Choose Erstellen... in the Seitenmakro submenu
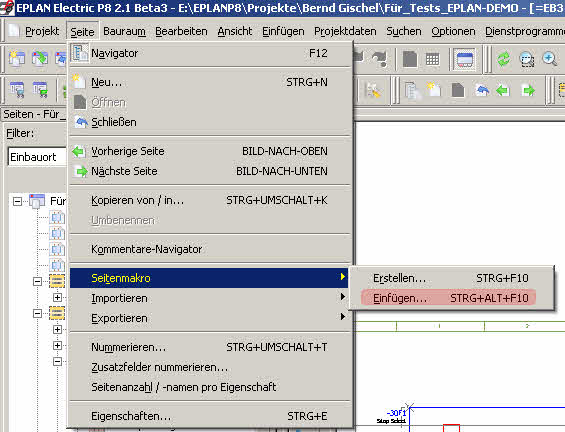565x432 pixels. 450,278
